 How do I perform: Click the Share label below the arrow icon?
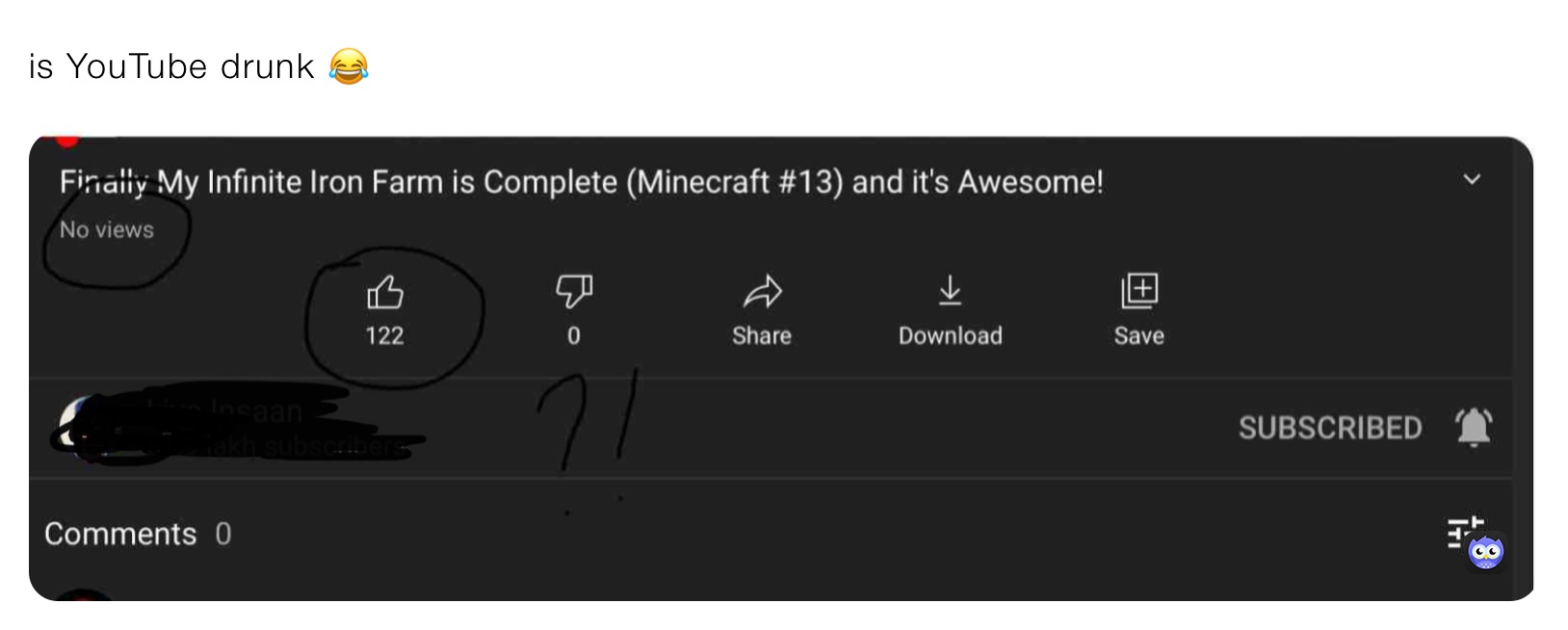click(x=761, y=335)
